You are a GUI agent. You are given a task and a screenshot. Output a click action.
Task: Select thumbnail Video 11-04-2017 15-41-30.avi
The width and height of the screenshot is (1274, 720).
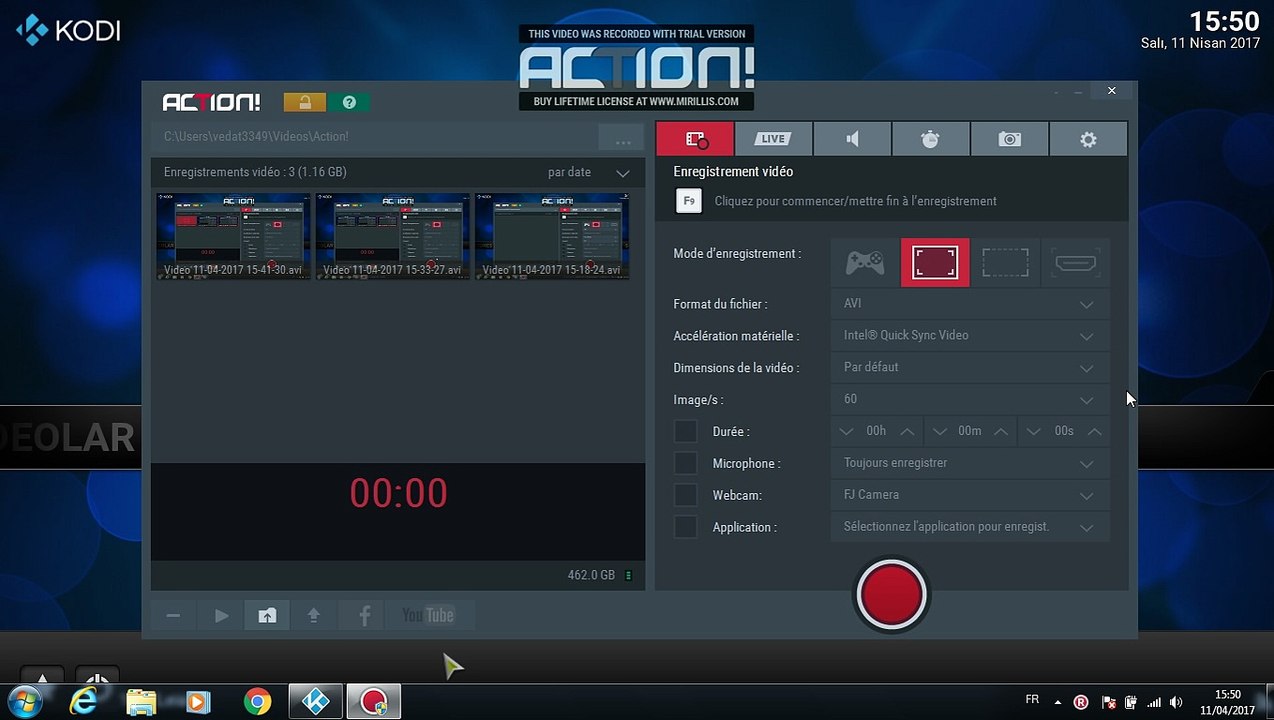tap(233, 236)
